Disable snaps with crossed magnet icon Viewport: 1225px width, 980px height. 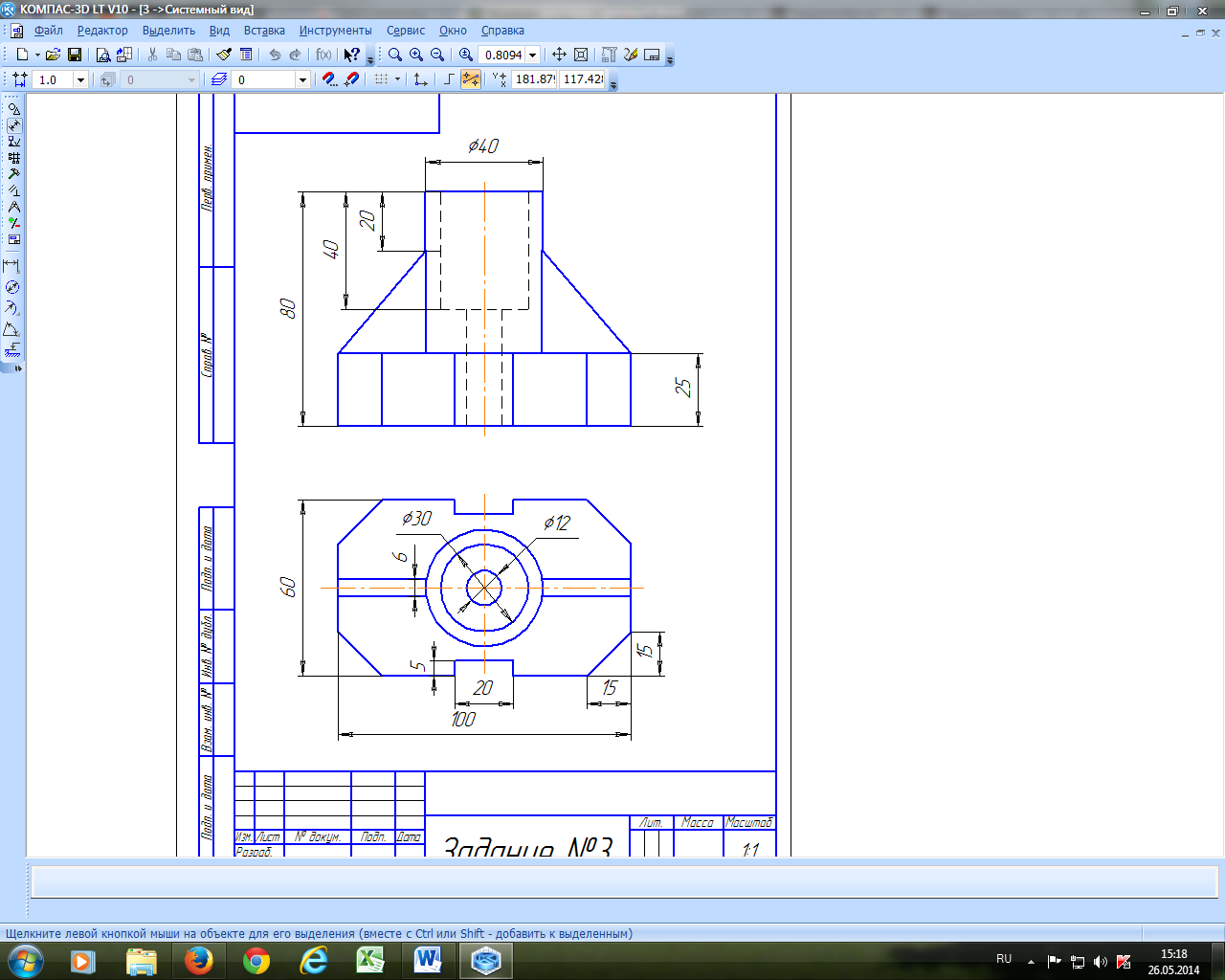pos(351,79)
